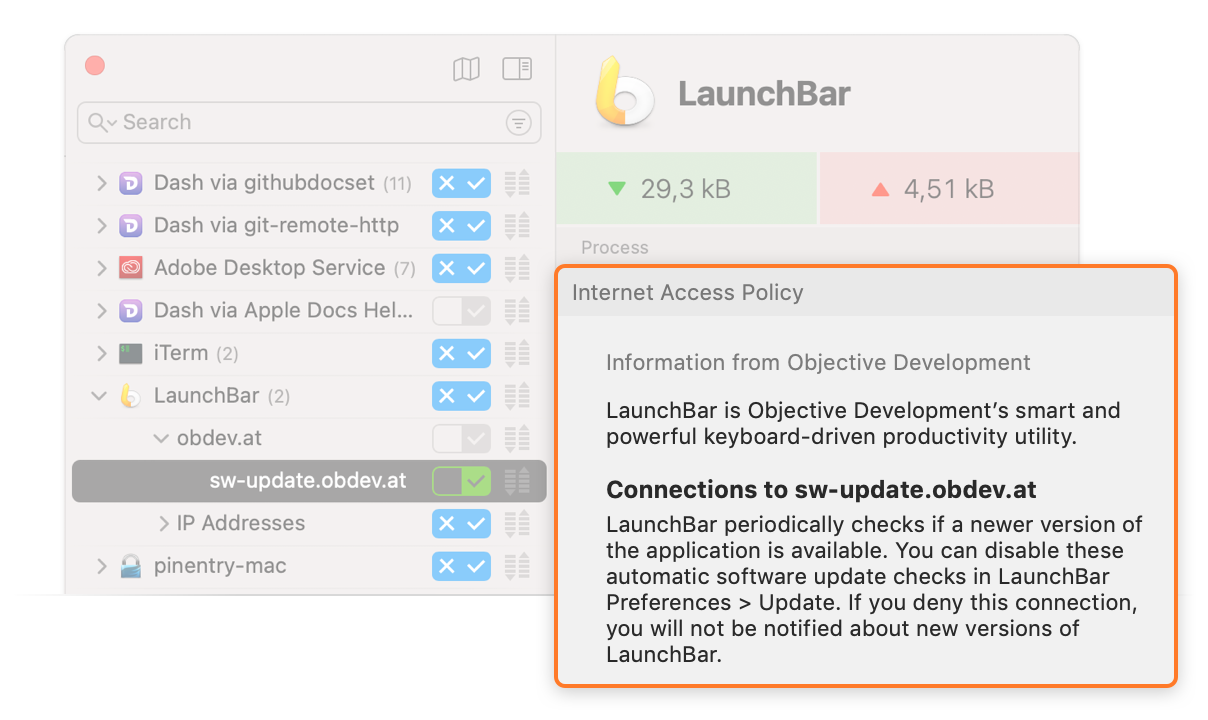Select the iTerm entry
1208x720 pixels.
tap(181, 353)
